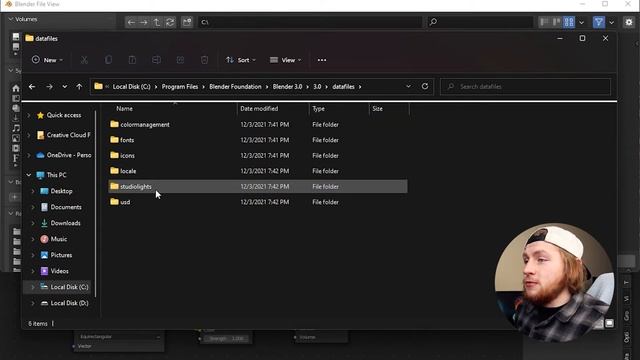Select This PC in navigation pane
The width and height of the screenshot is (640, 360).
tap(56, 175)
